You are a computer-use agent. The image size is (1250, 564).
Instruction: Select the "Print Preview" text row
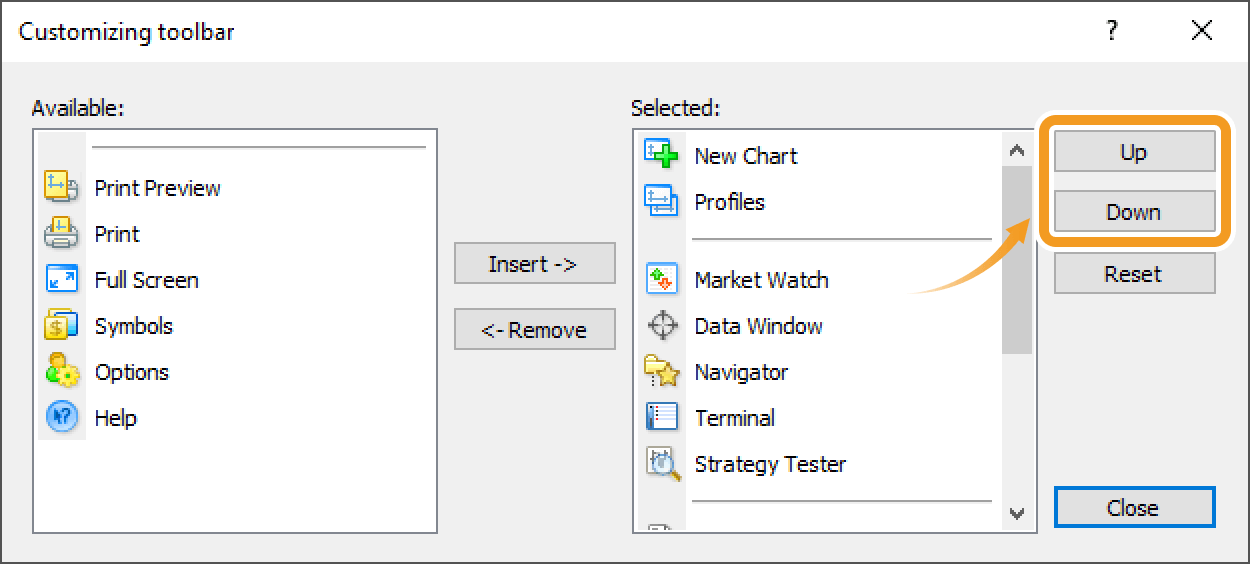(x=157, y=188)
